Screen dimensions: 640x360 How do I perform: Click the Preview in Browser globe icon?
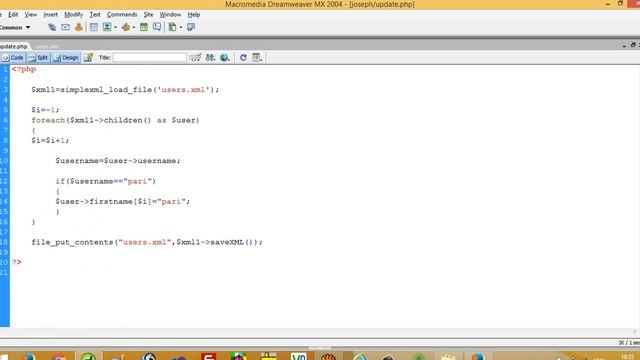point(224,58)
